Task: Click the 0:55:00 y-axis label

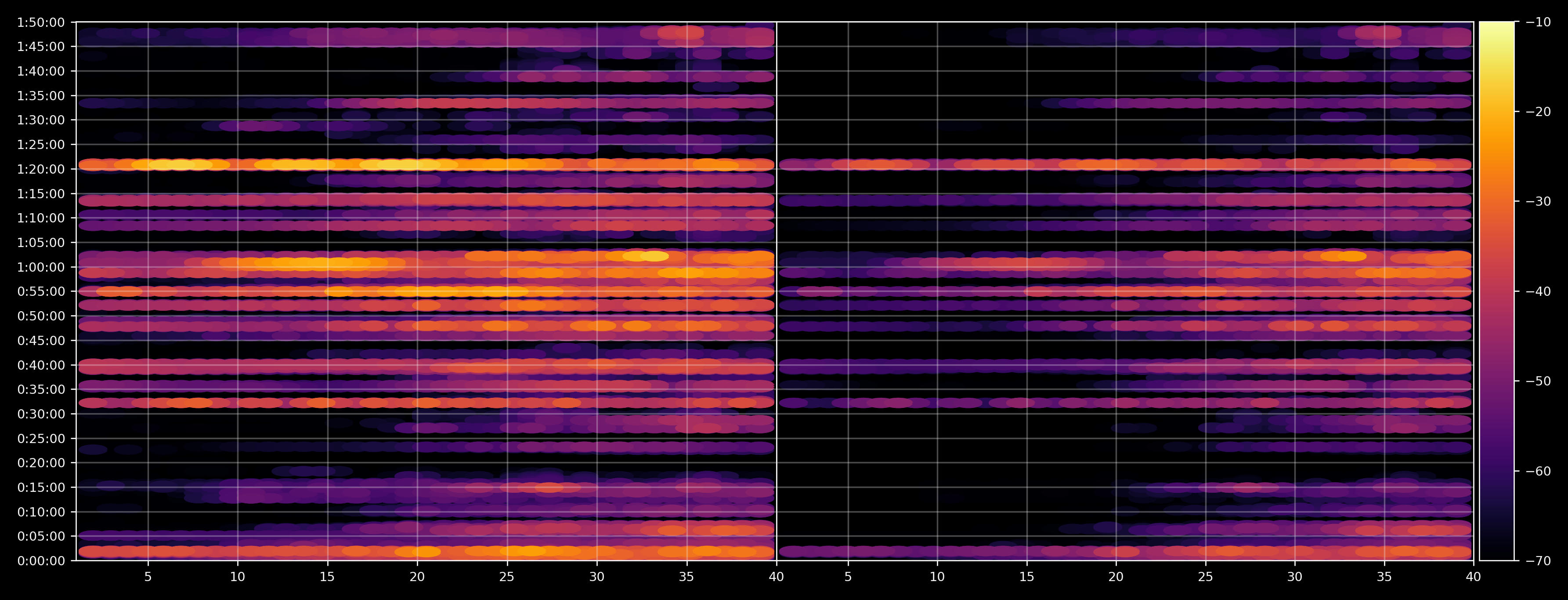Action: 41,291
